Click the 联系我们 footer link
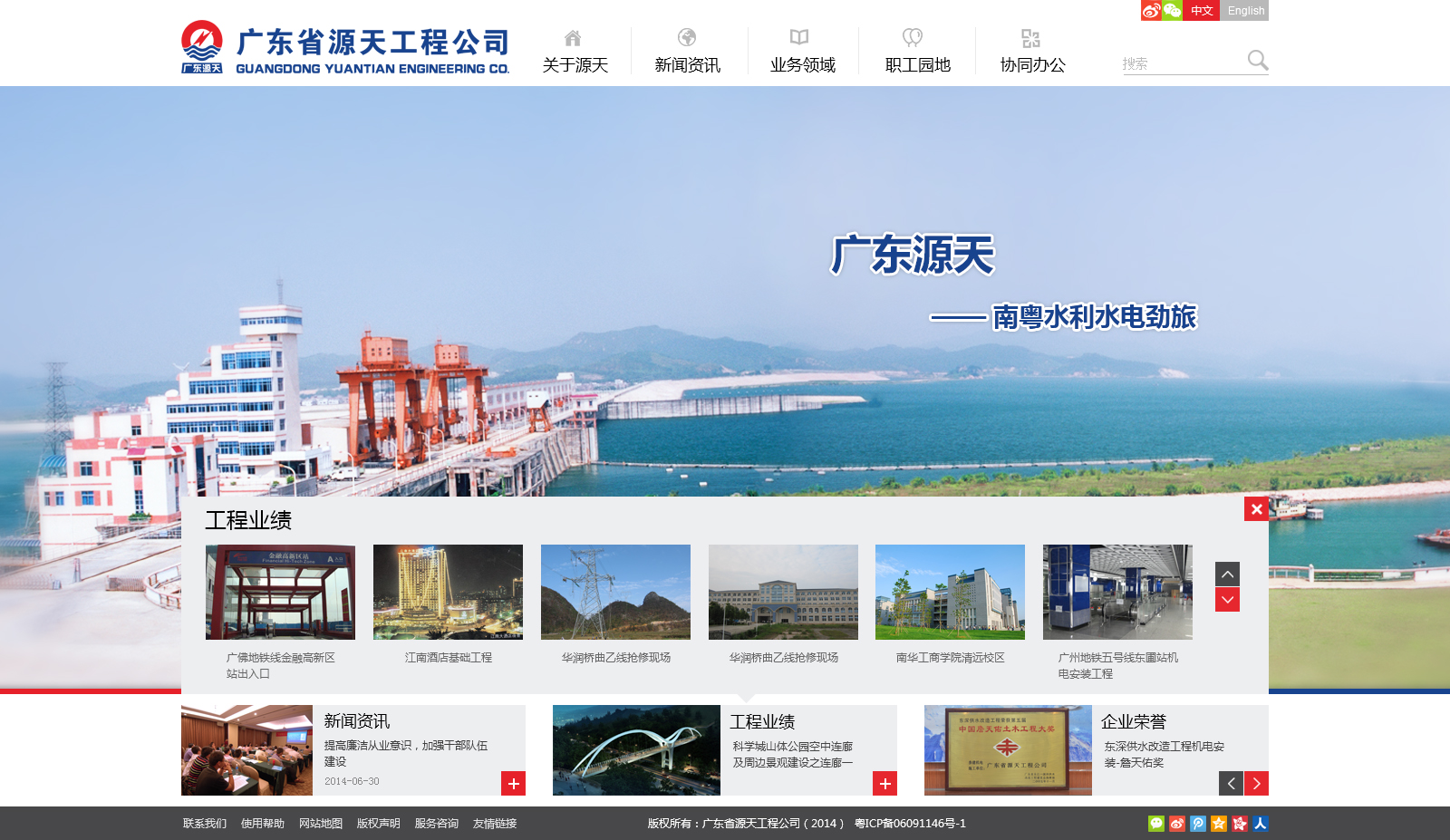 205,824
